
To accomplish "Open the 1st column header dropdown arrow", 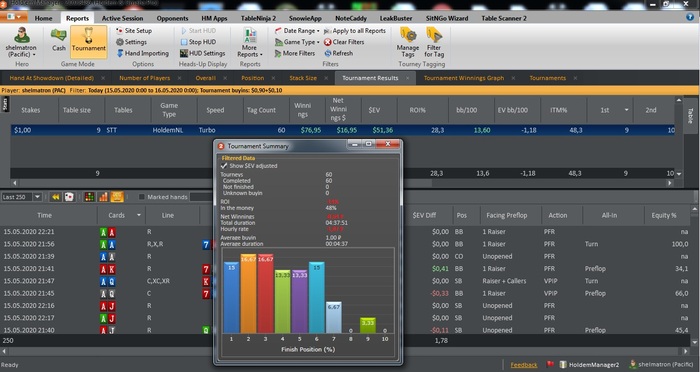I will [x=626, y=110].
